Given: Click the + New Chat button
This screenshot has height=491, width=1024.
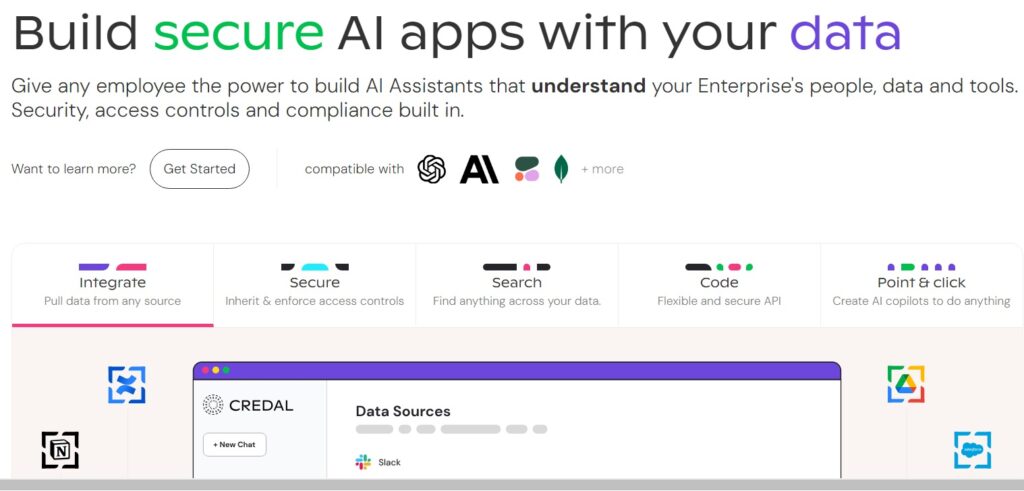Looking at the screenshot, I should (x=234, y=445).
